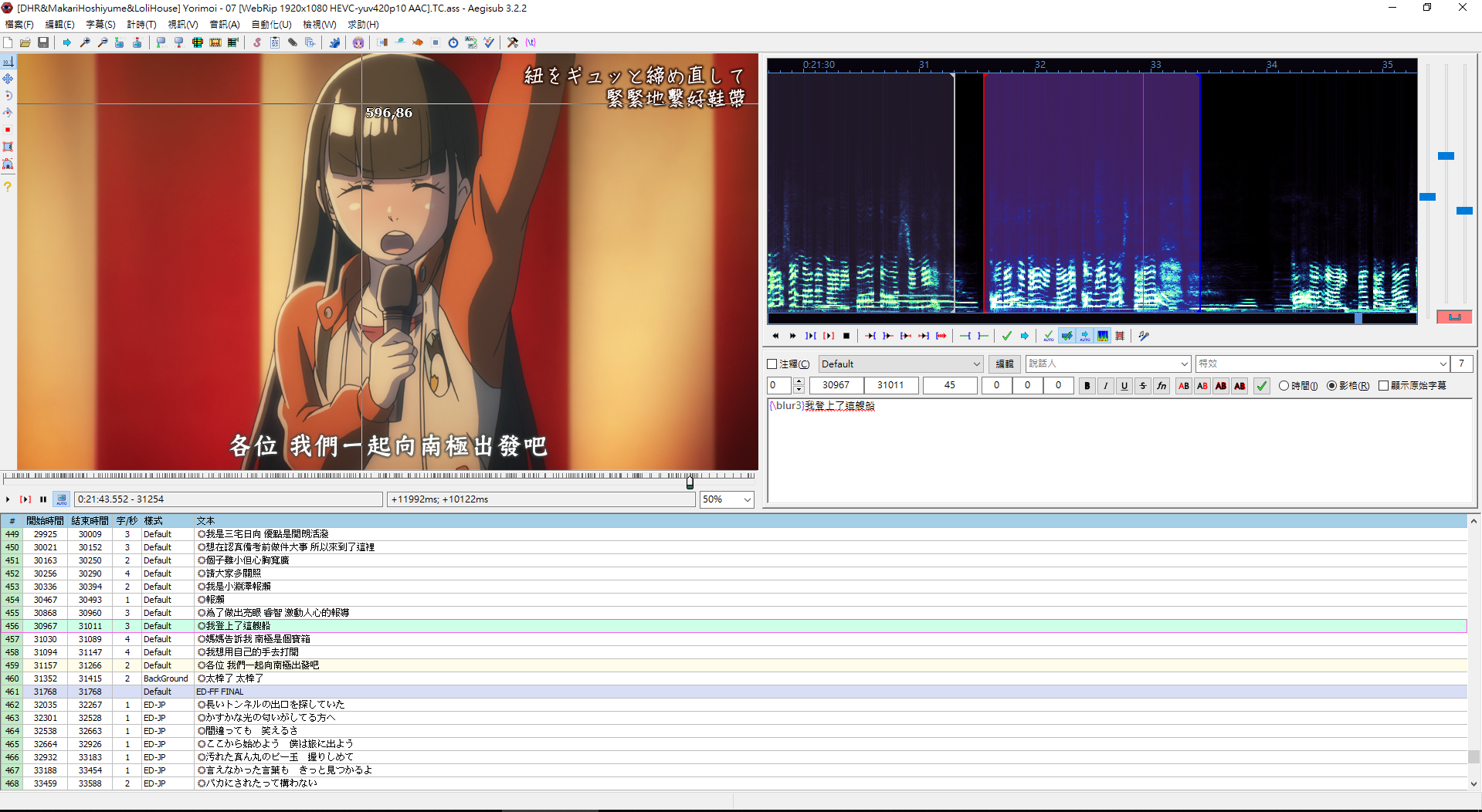Click the video tools help question mark
The image size is (1482, 812).
pos(8,187)
